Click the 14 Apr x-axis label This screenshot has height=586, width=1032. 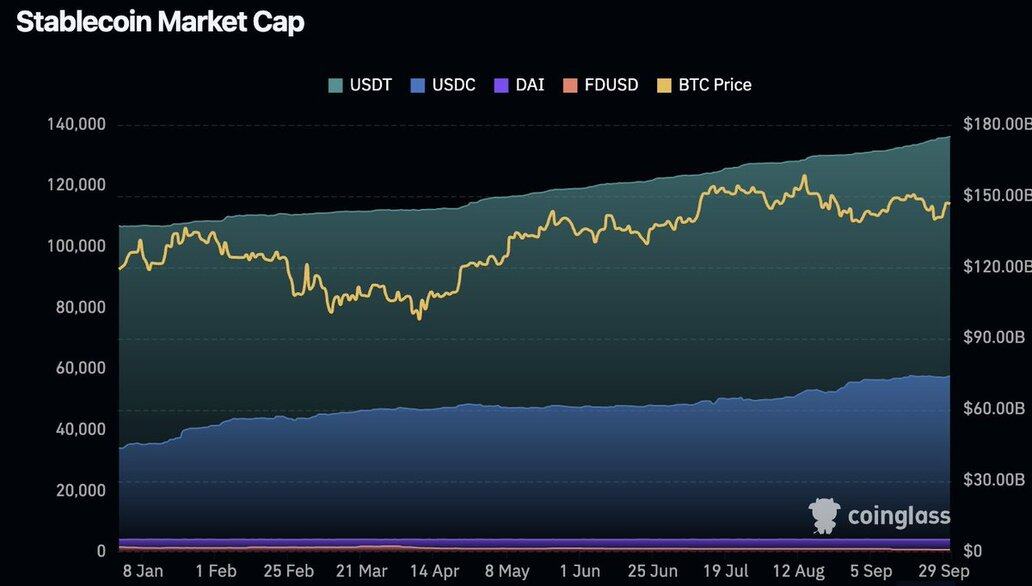(433, 571)
